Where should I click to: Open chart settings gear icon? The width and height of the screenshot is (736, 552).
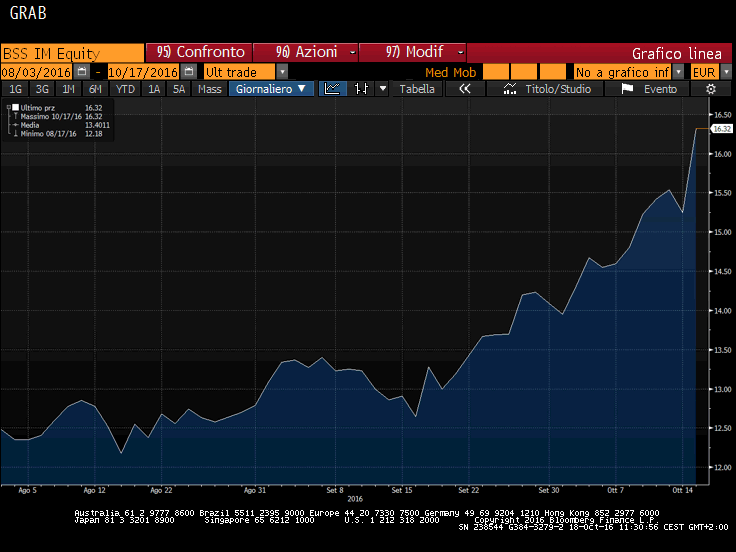711,89
